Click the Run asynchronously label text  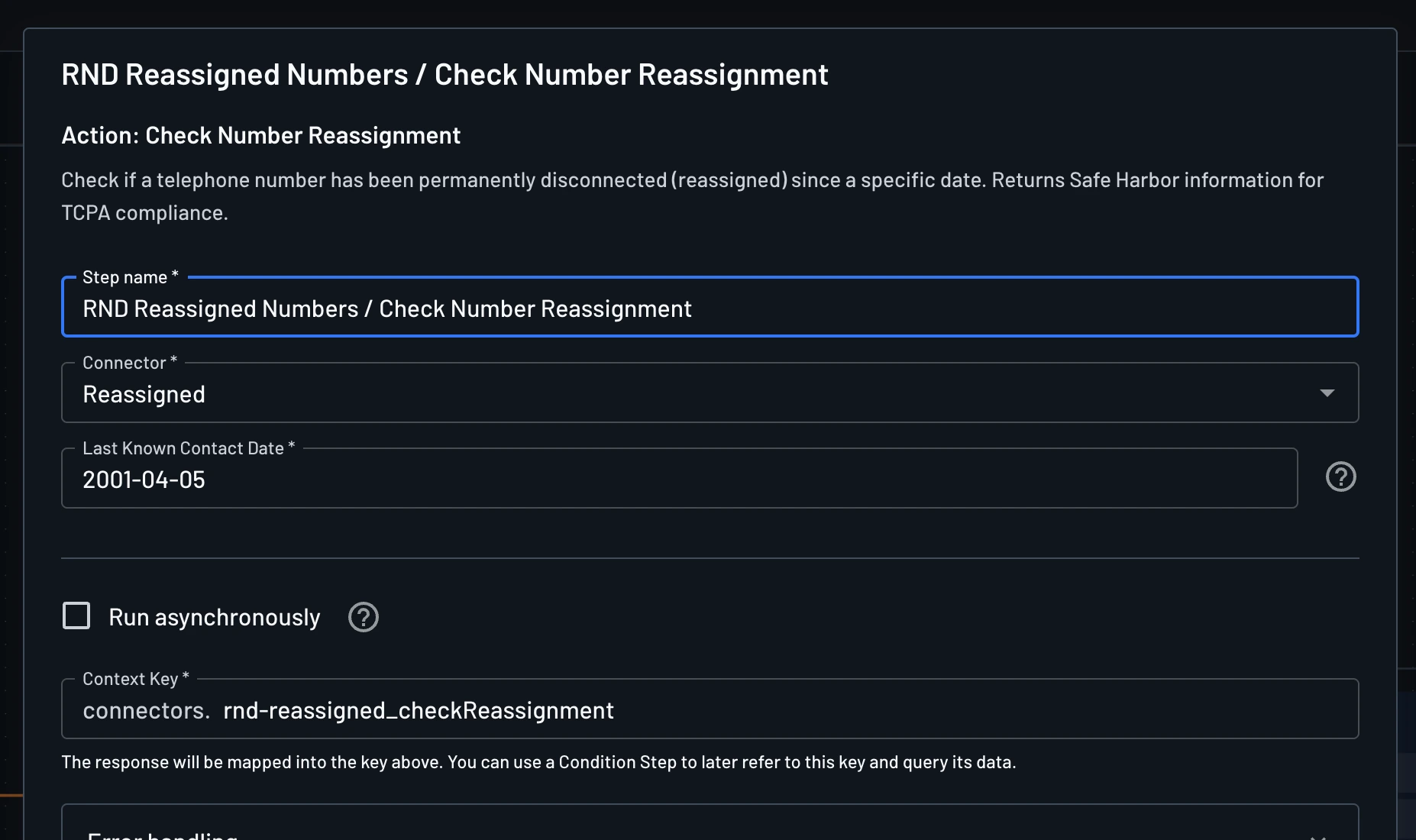point(215,617)
